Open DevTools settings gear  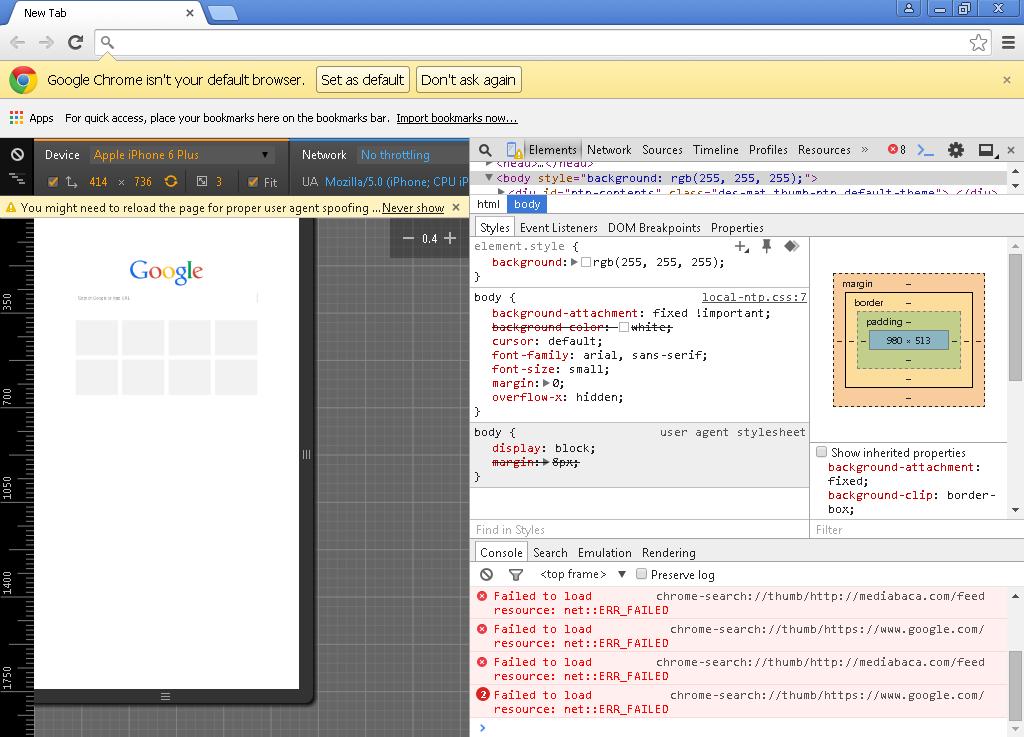coord(955,150)
